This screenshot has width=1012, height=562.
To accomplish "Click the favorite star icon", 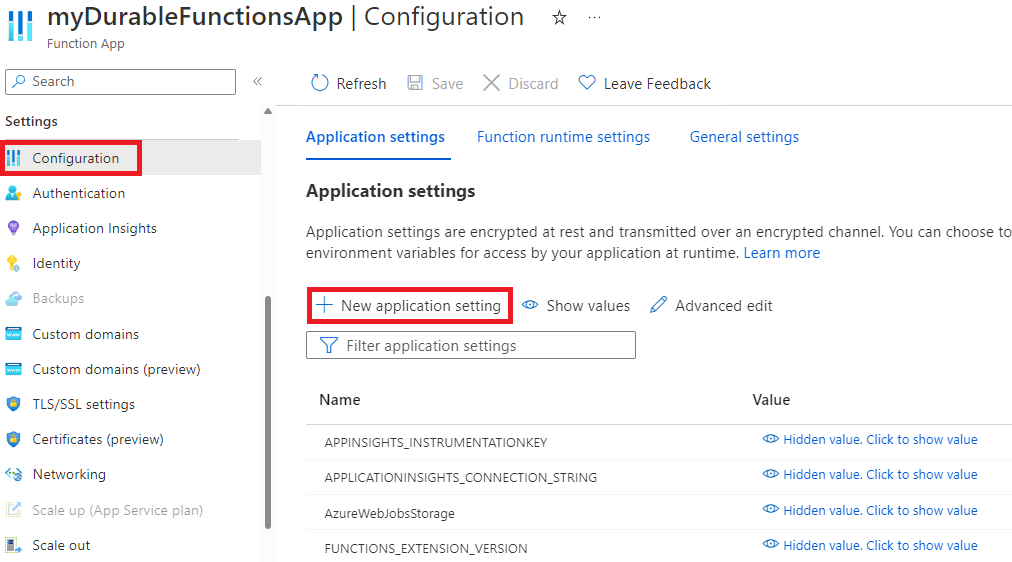I will click(560, 18).
